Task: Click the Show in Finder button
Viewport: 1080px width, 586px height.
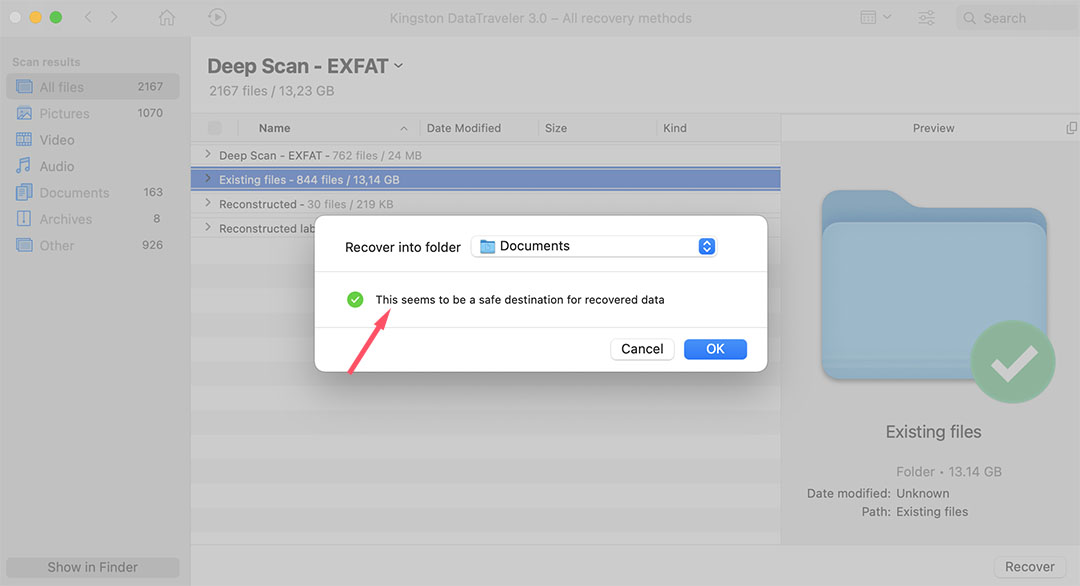Action: pyautogui.click(x=93, y=567)
